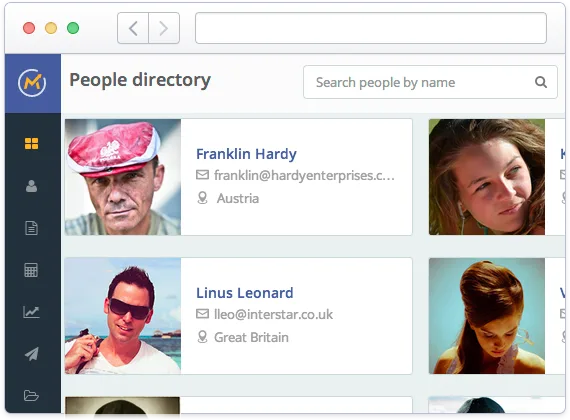Open the reports line-chart icon
This screenshot has width=570, height=420.
tap(31, 312)
